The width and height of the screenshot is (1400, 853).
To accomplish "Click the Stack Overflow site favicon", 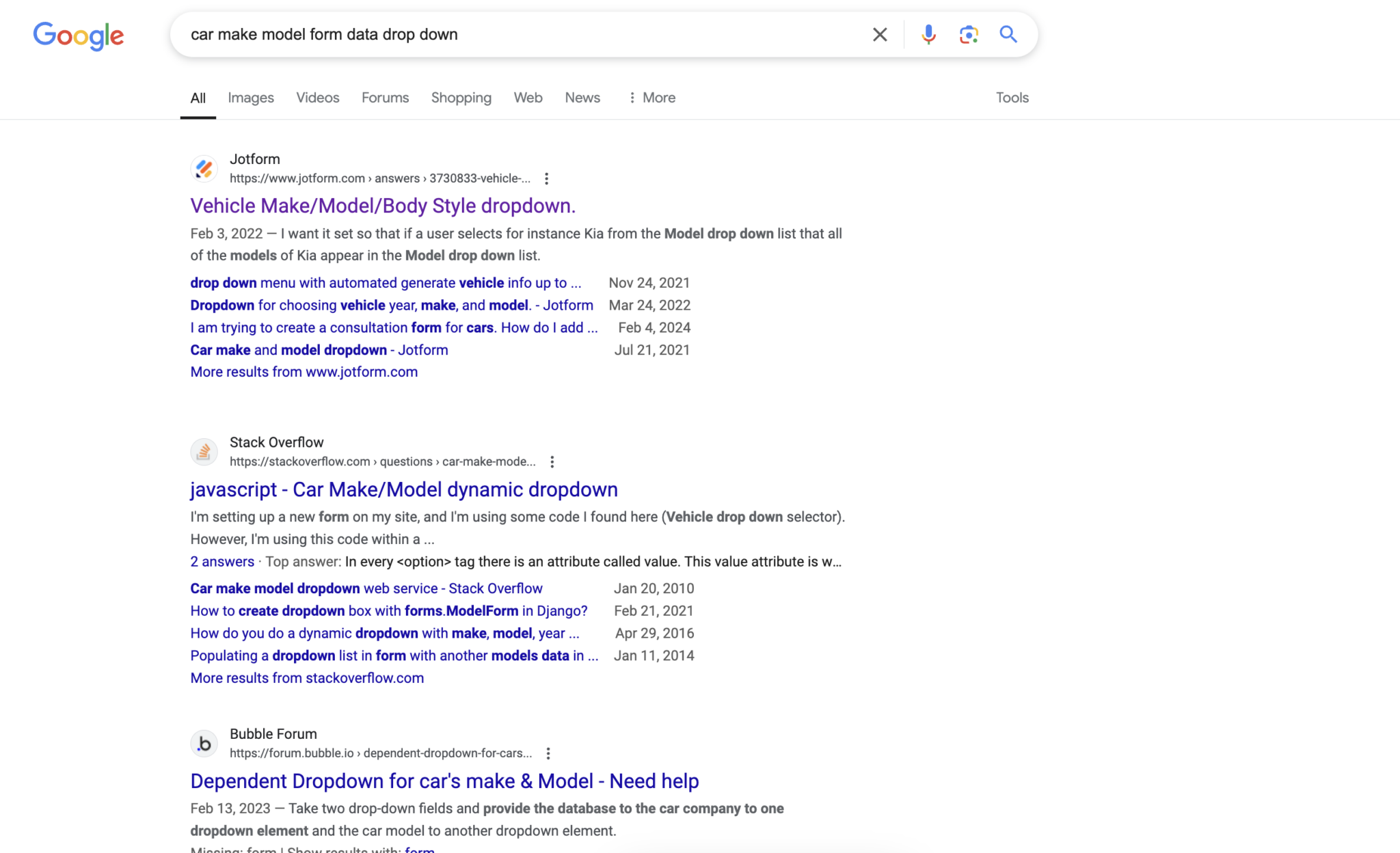I will coord(204,452).
